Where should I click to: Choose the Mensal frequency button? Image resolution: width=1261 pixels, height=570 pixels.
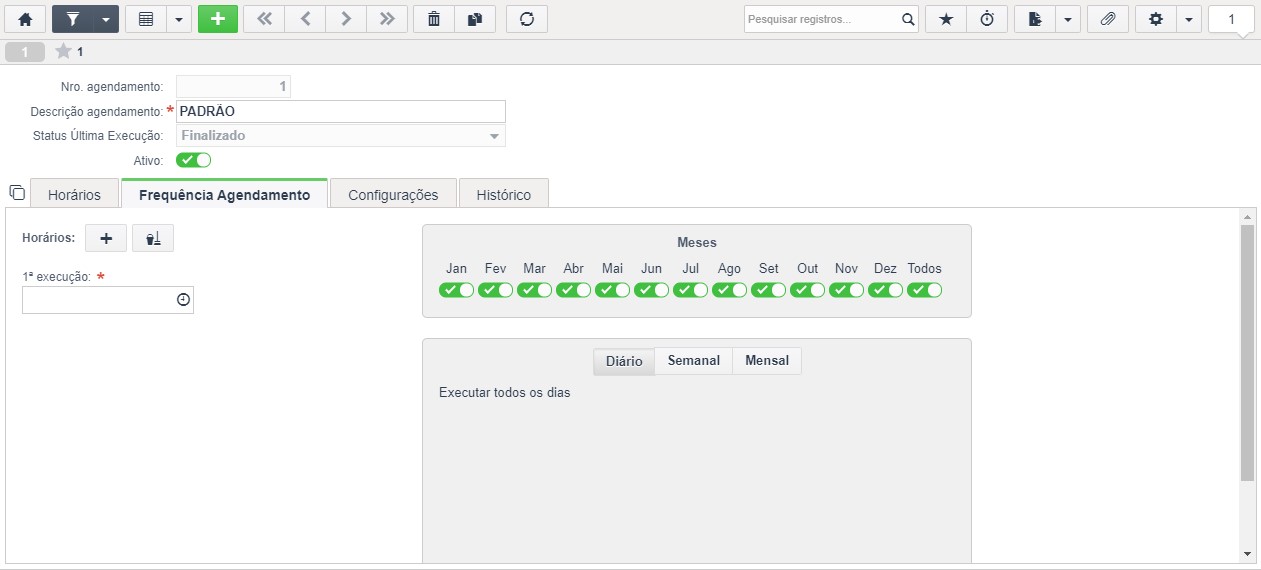pos(767,361)
